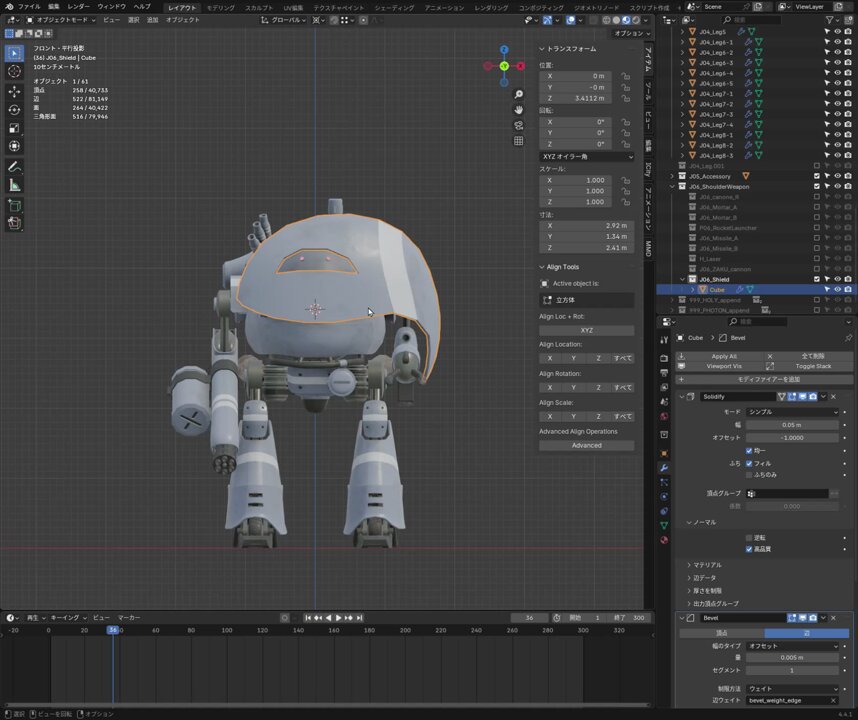Open the object mode dropdown
Screen dimensions: 858x720
click(60, 20)
